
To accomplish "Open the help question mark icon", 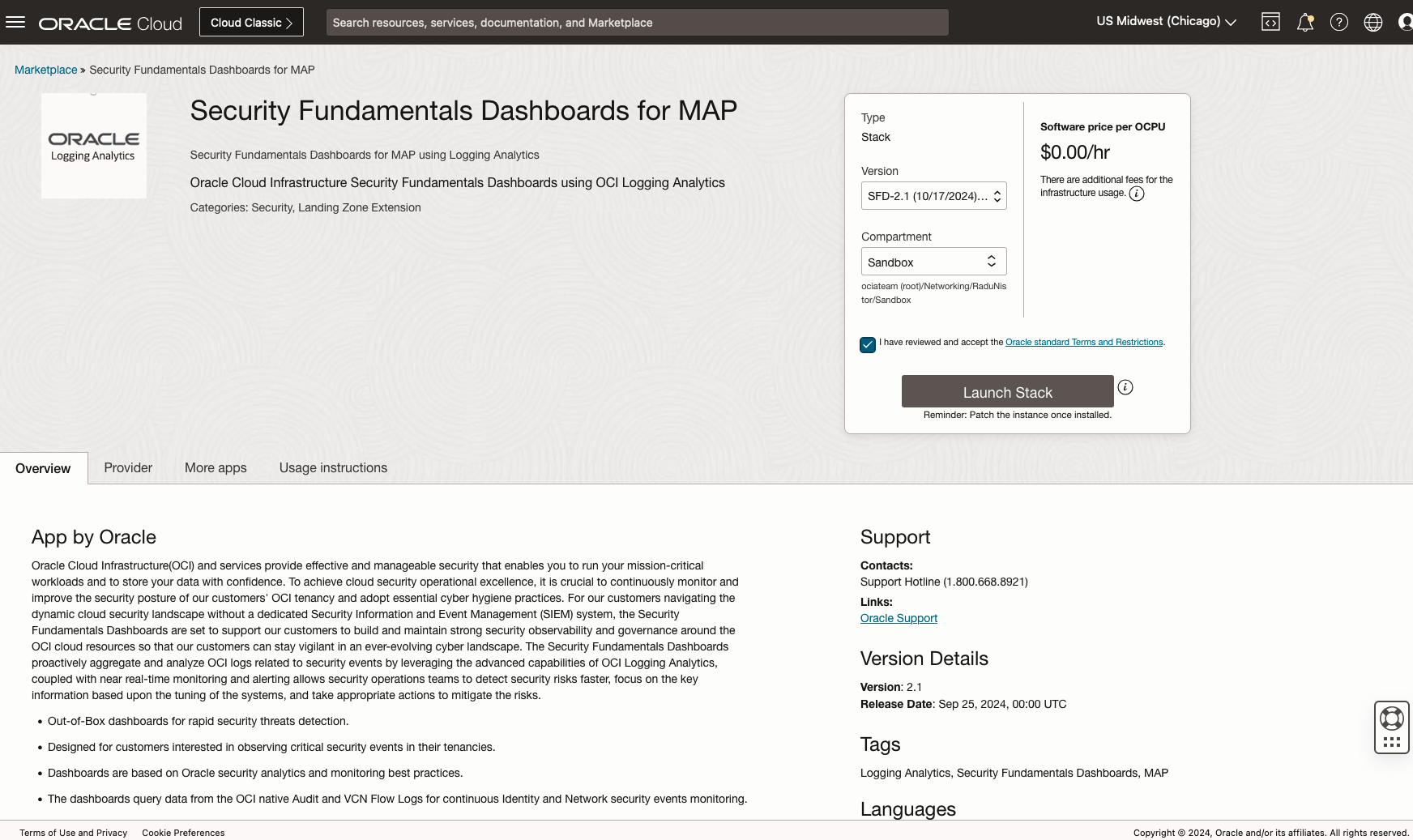I will 1339,22.
